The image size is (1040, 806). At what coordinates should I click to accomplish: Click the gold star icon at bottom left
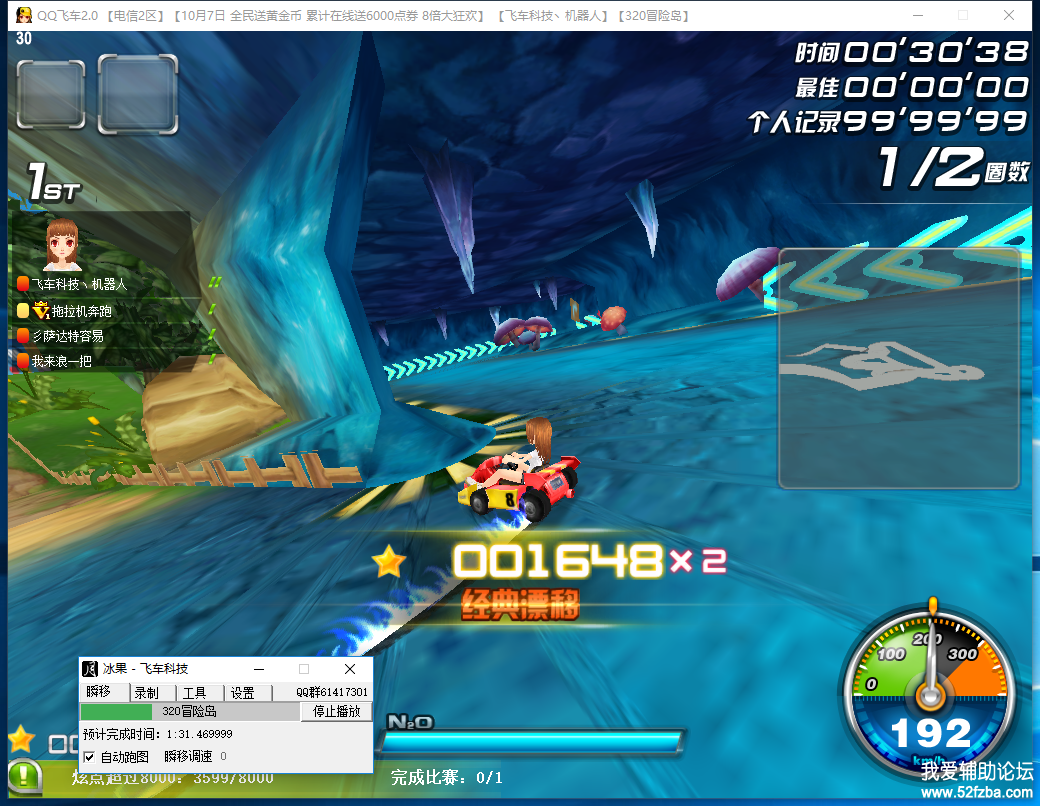[21, 738]
